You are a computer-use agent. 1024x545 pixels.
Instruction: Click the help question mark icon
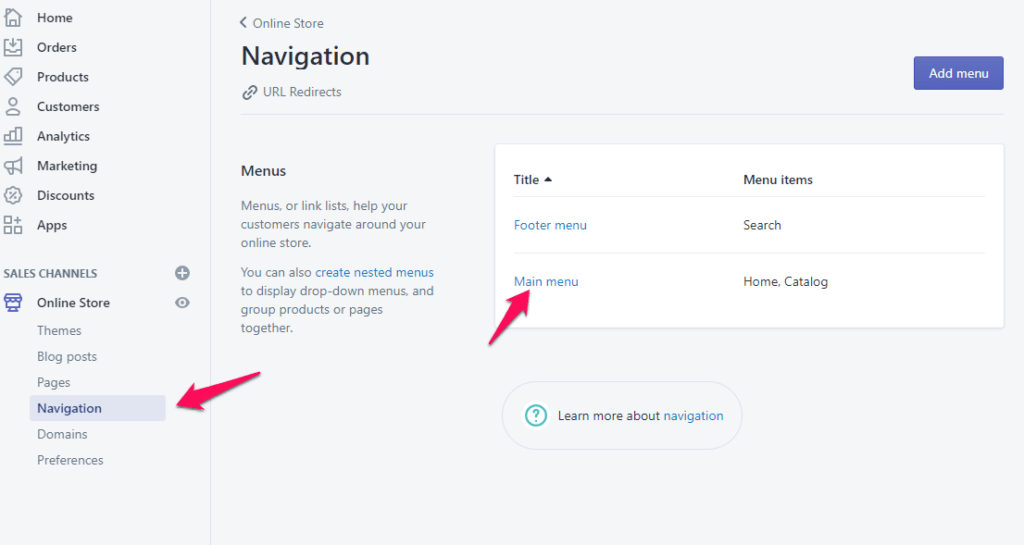coord(536,415)
